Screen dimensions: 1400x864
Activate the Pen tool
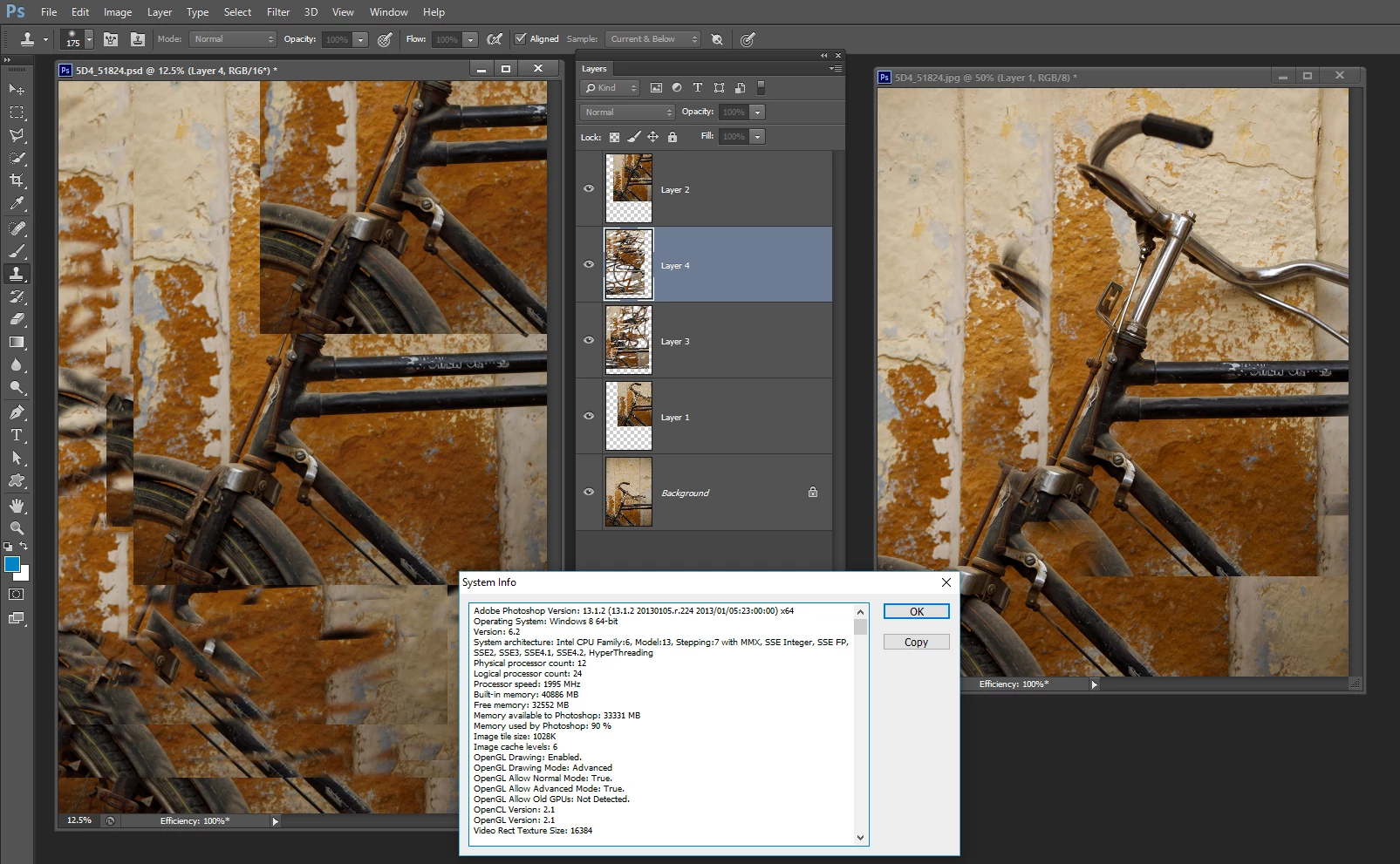[17, 412]
